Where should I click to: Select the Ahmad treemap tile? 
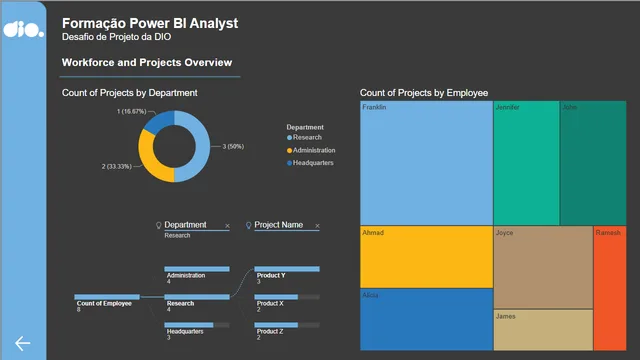427,257
